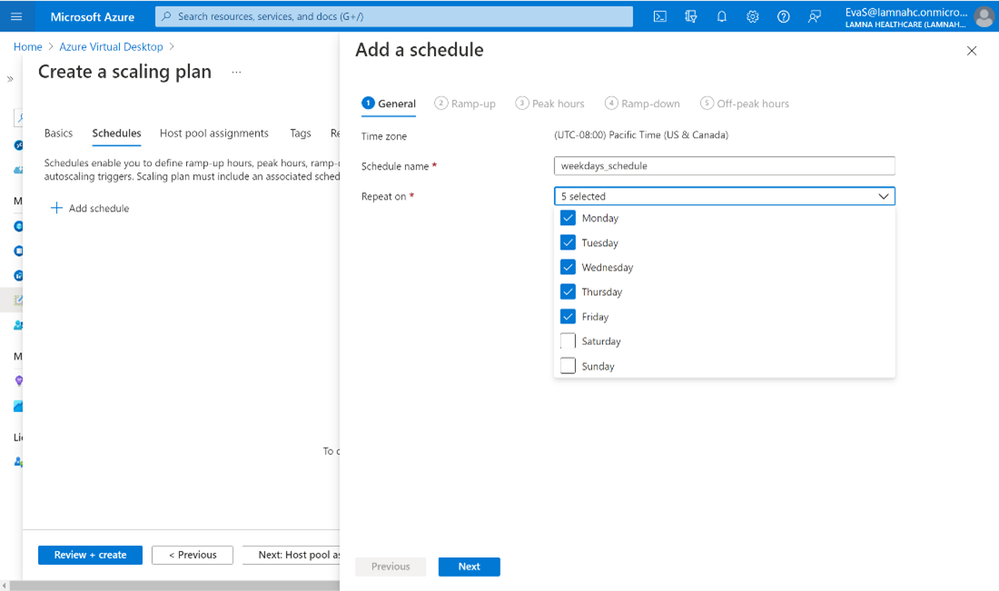Open the ellipsis menu beside Create a scaling plan
The height and width of the screenshot is (591, 999).
(x=236, y=72)
